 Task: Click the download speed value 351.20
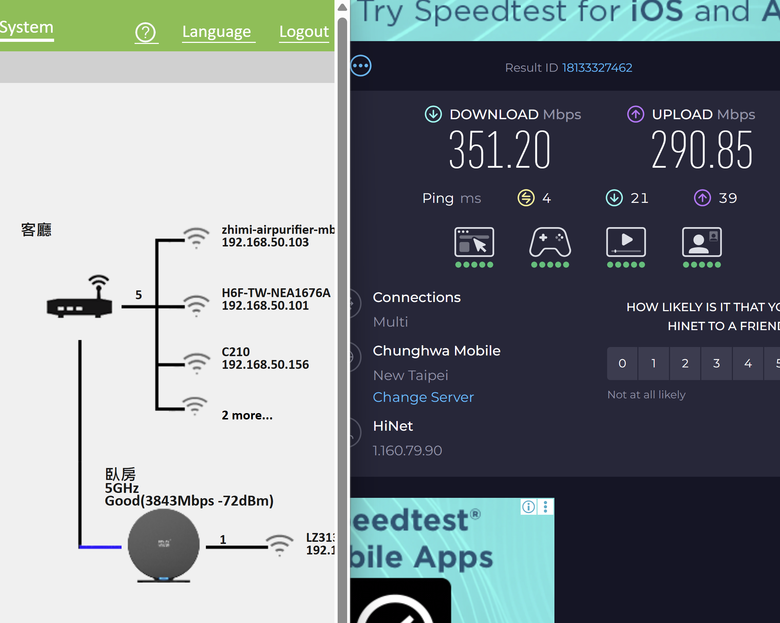coord(499,150)
